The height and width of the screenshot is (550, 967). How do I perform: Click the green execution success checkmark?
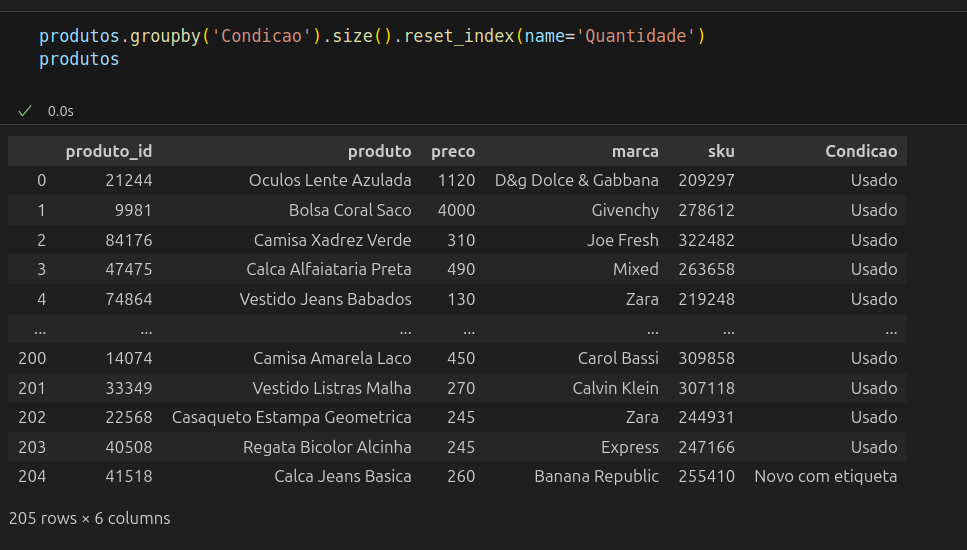(x=25, y=111)
